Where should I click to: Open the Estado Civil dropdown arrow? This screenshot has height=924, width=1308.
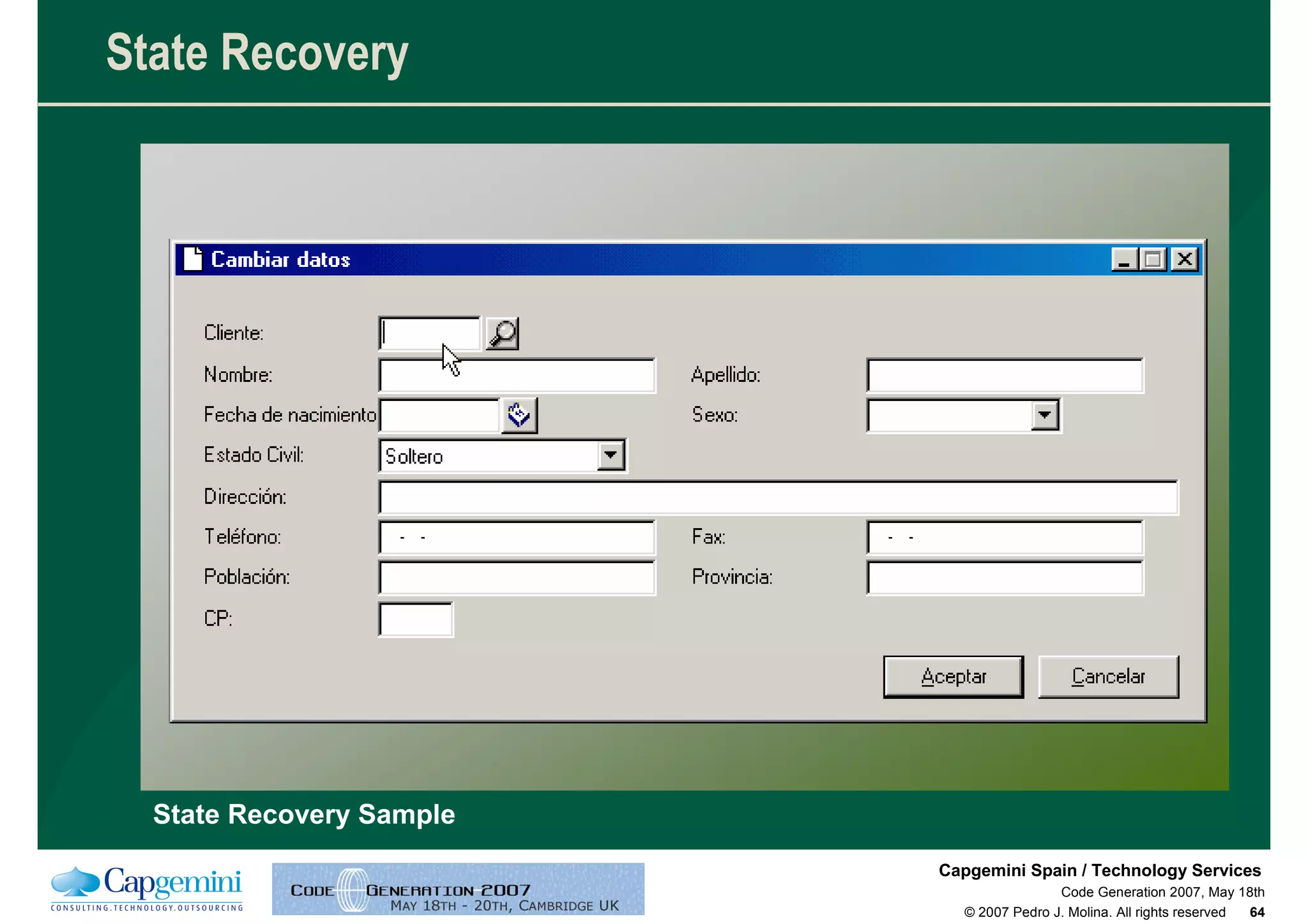click(611, 456)
